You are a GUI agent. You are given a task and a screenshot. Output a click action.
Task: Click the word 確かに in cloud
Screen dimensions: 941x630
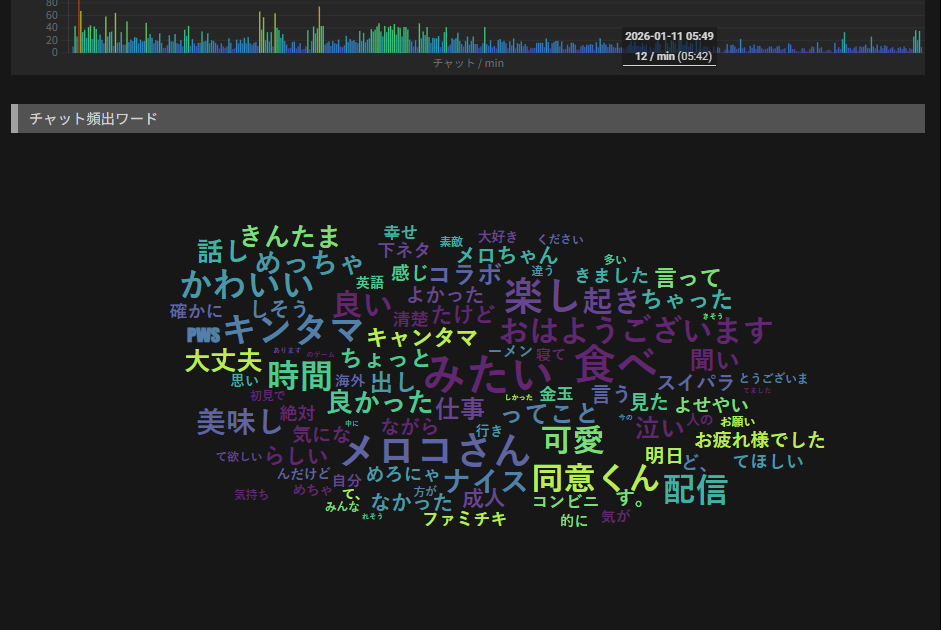coord(196,311)
